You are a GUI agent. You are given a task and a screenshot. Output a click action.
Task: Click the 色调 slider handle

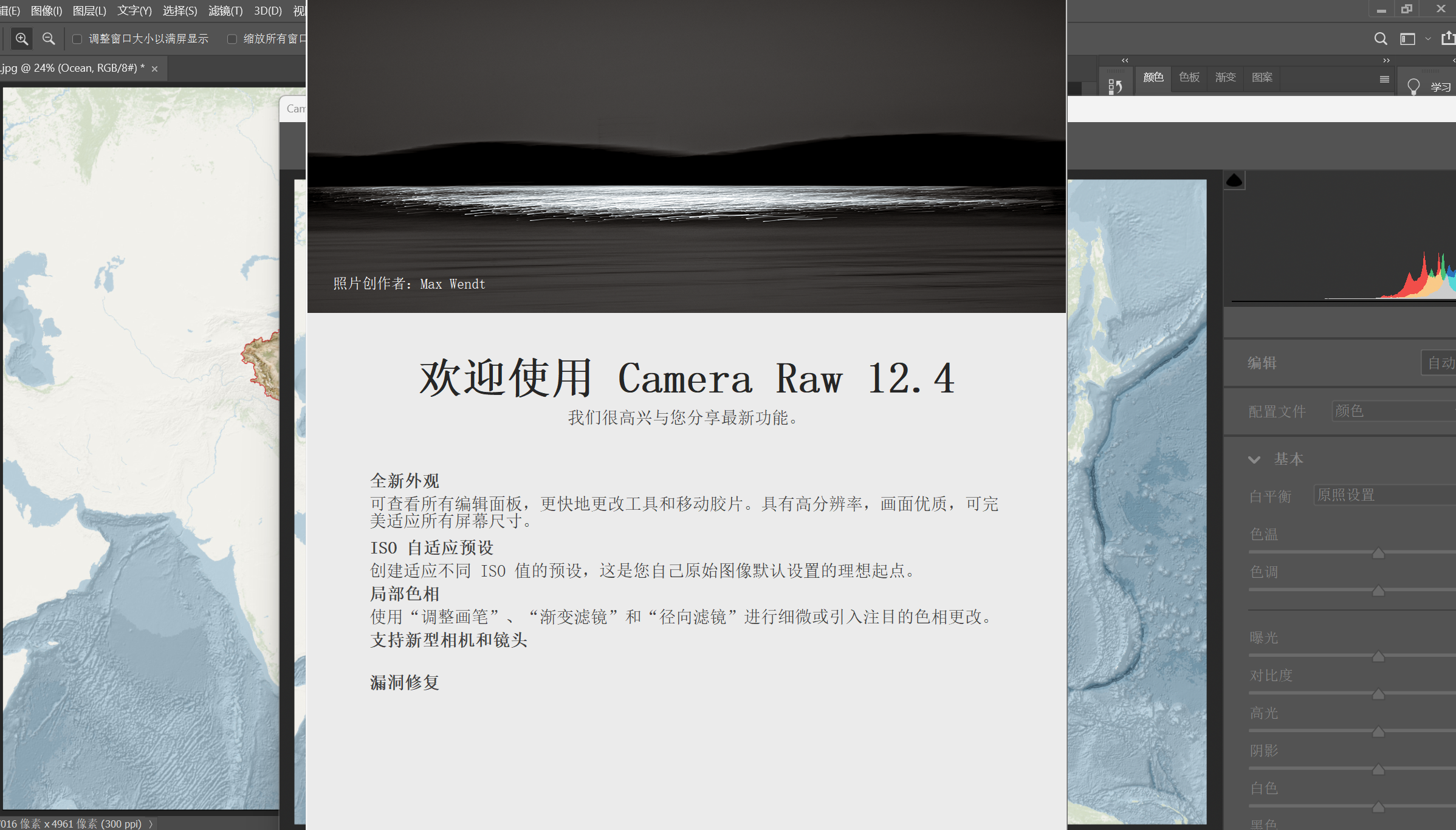1378,591
